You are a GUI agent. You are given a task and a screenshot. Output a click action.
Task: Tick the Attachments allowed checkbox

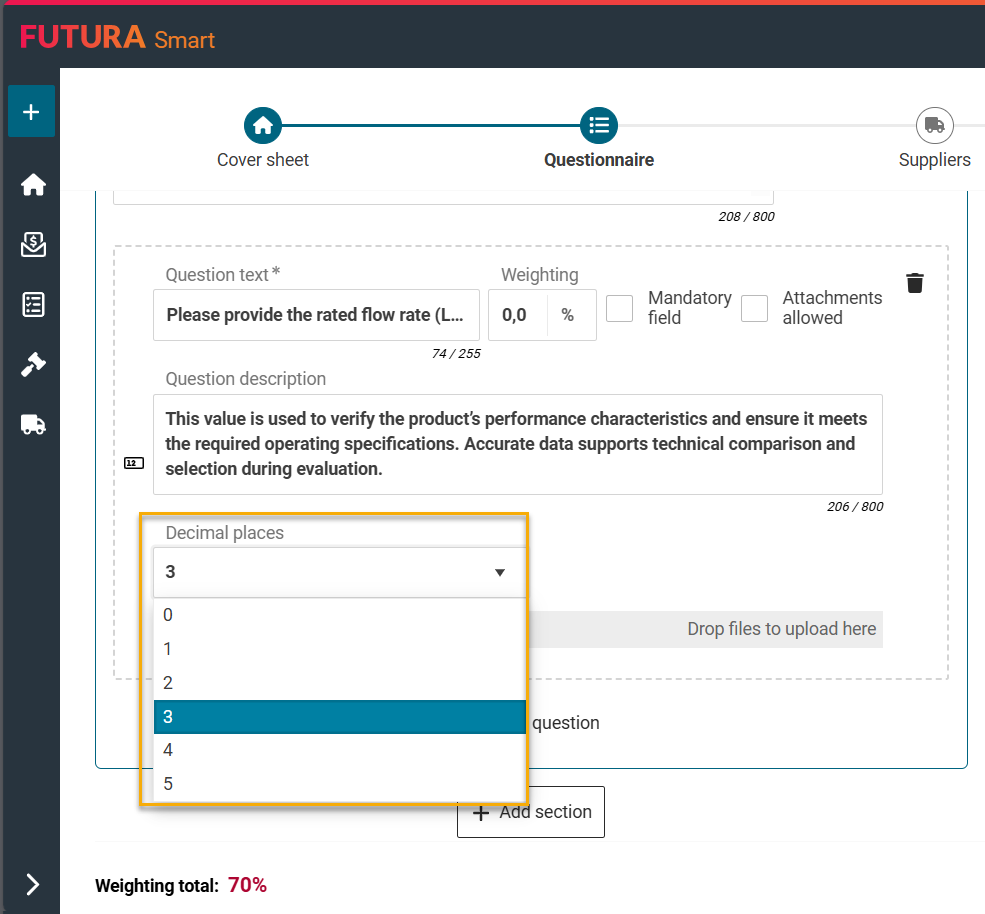tap(754, 308)
